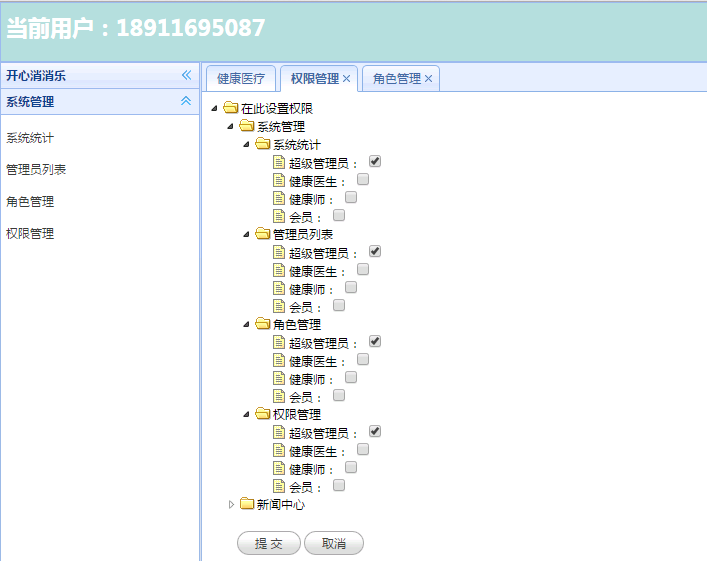
Task: Click the 取消 cancel button
Action: [x=334, y=543]
